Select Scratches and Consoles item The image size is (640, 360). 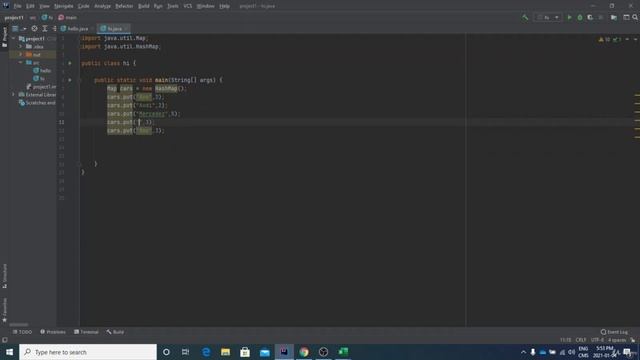coord(37,103)
